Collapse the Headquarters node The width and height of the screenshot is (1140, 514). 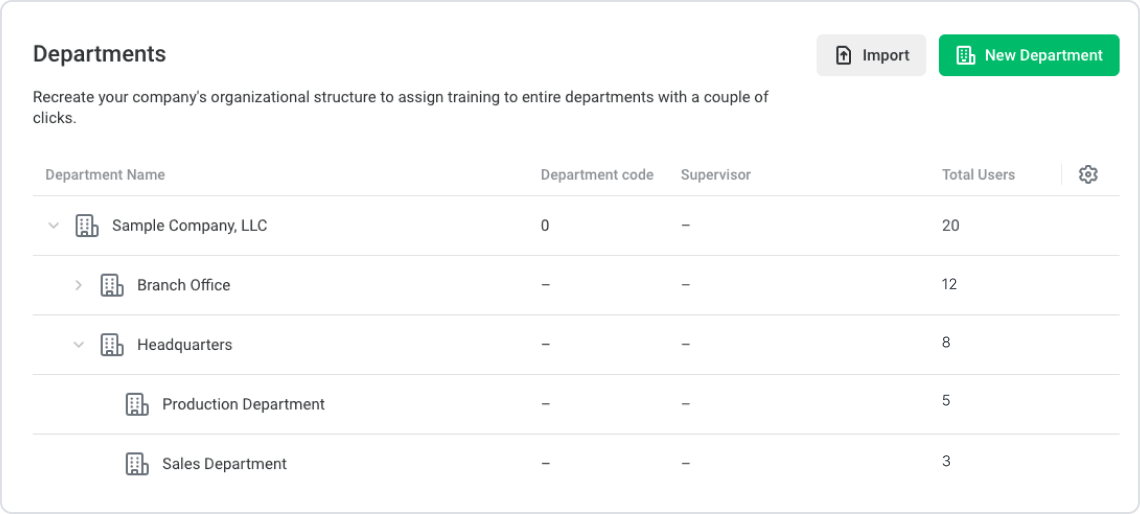(x=79, y=345)
